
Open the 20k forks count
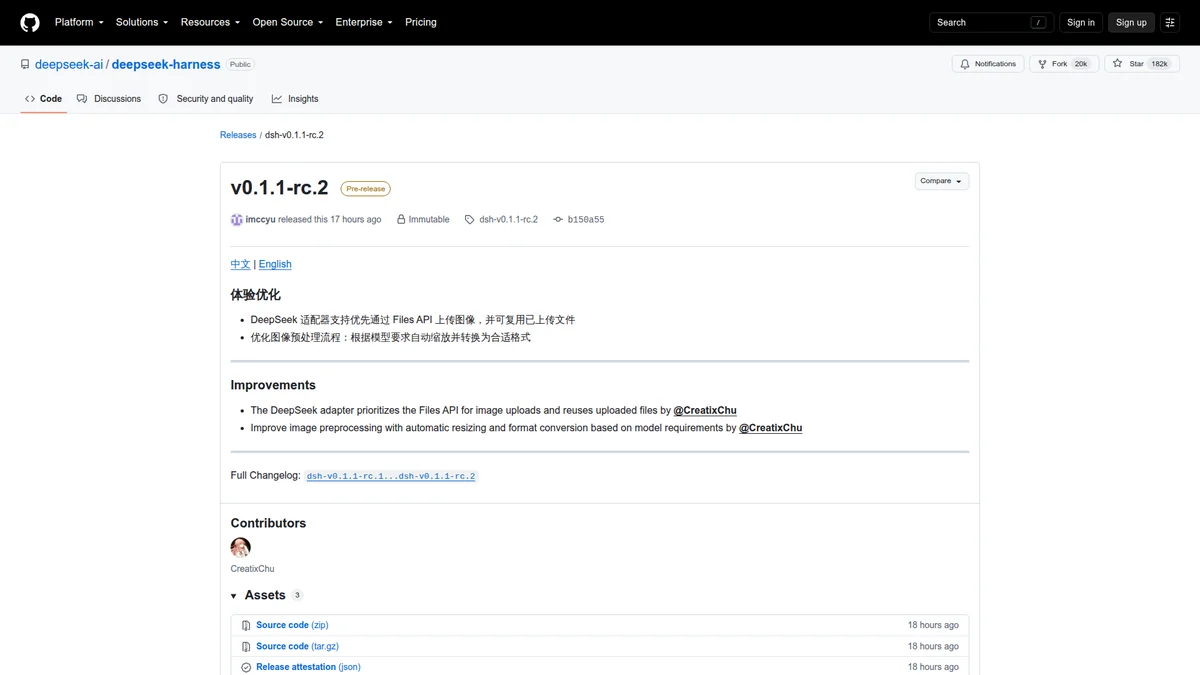point(1082,64)
